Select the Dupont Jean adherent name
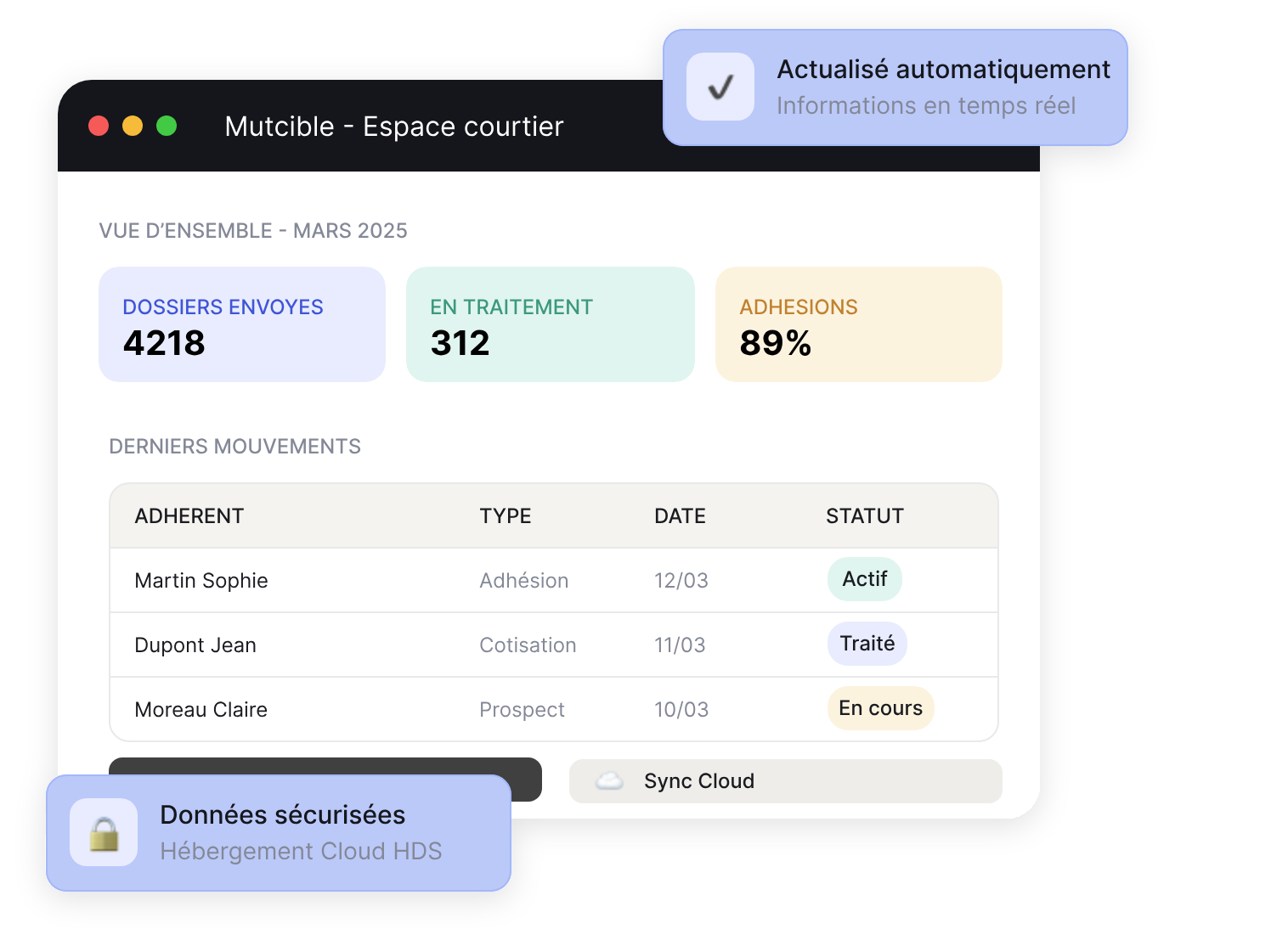 click(195, 645)
